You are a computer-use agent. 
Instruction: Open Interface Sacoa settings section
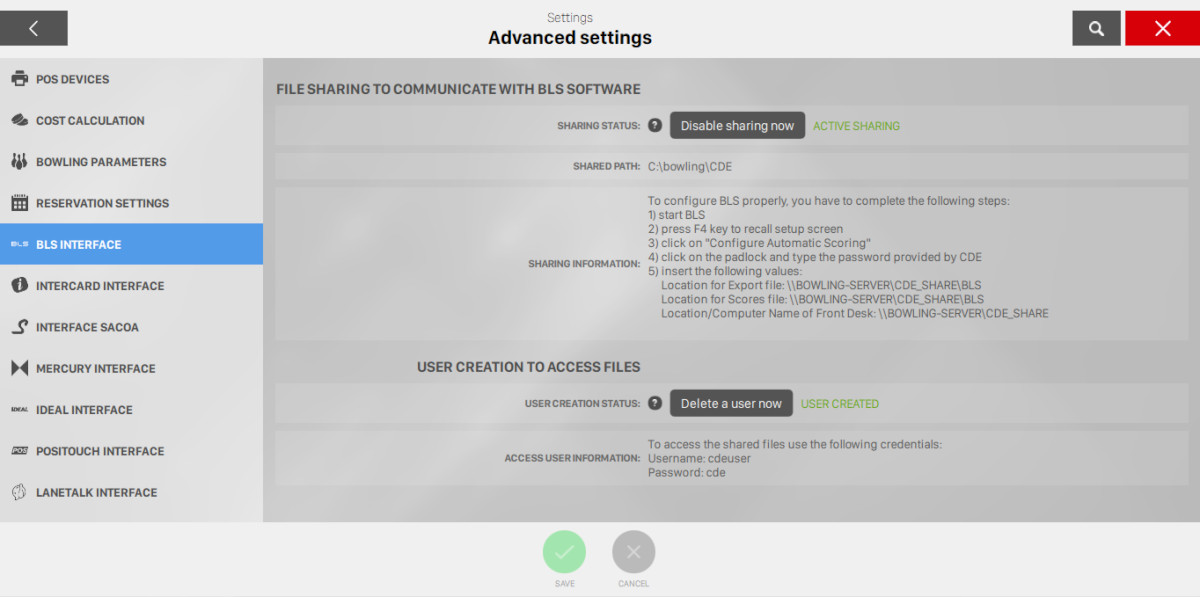131,327
